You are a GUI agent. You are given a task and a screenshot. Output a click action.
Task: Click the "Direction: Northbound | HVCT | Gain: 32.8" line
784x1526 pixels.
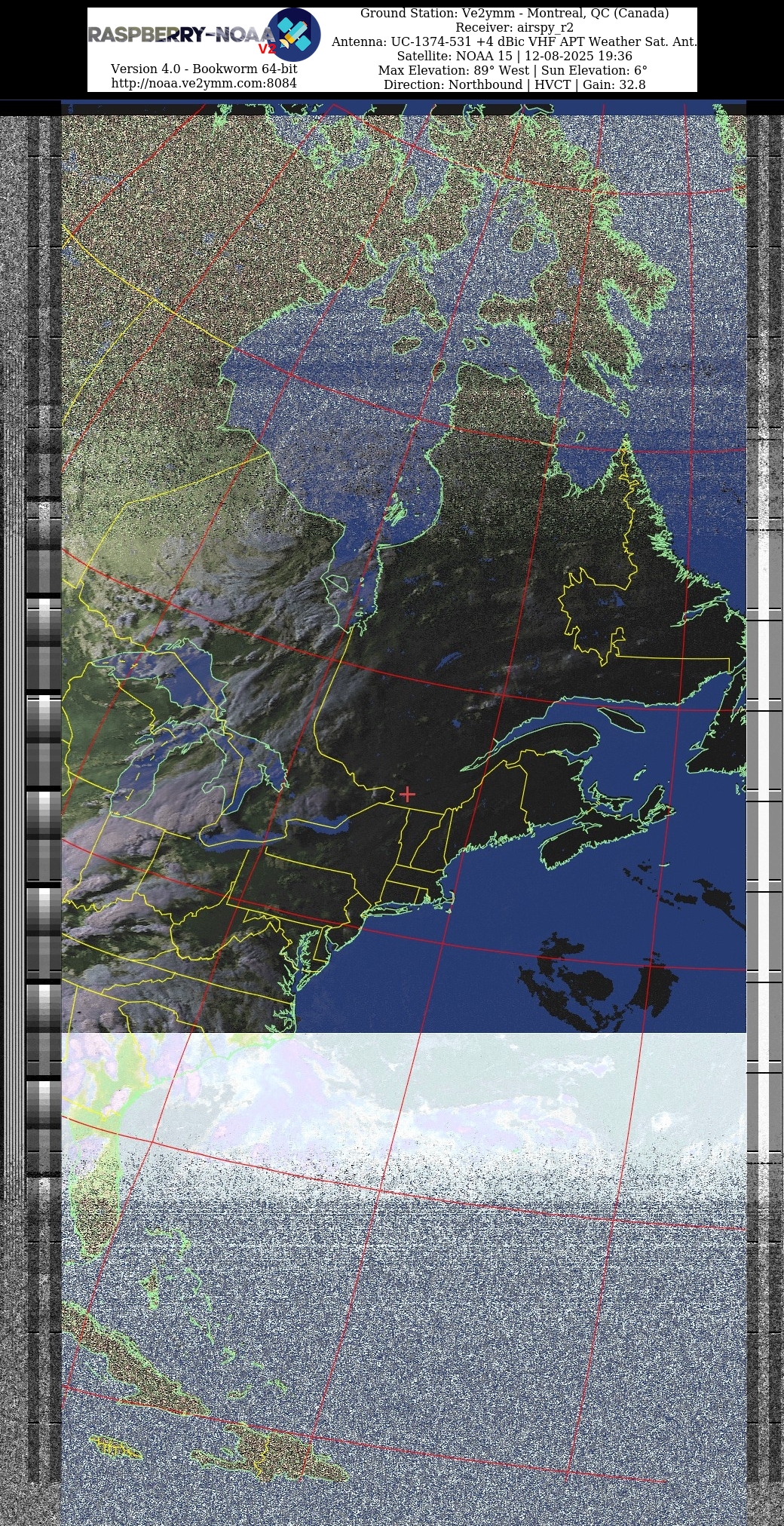(x=514, y=84)
